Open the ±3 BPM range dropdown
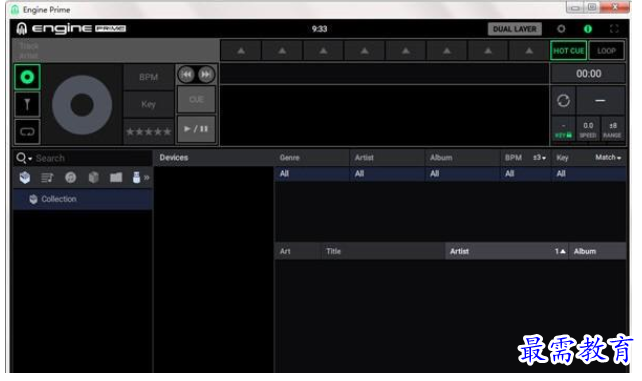Screen dimensions: 642x381 [539, 158]
